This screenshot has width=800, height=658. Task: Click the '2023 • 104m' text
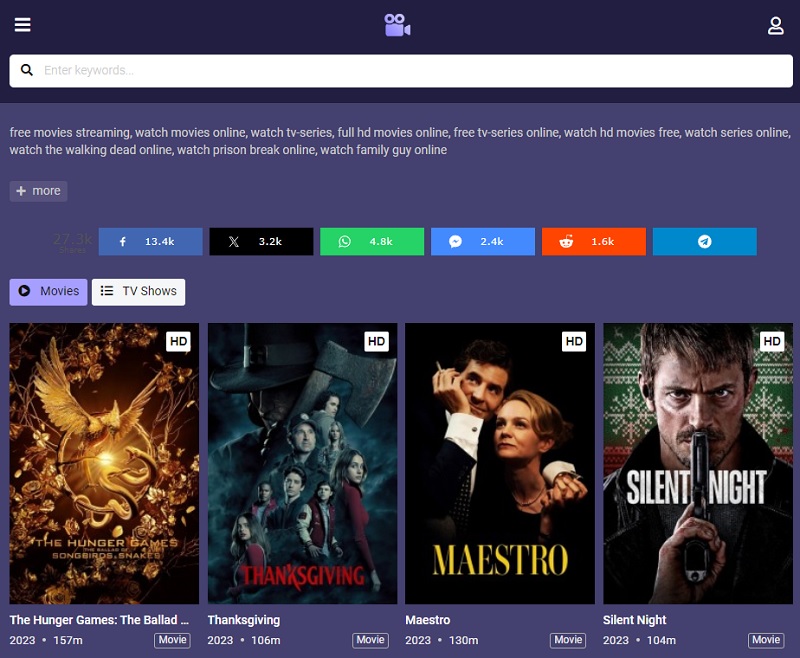639,641
